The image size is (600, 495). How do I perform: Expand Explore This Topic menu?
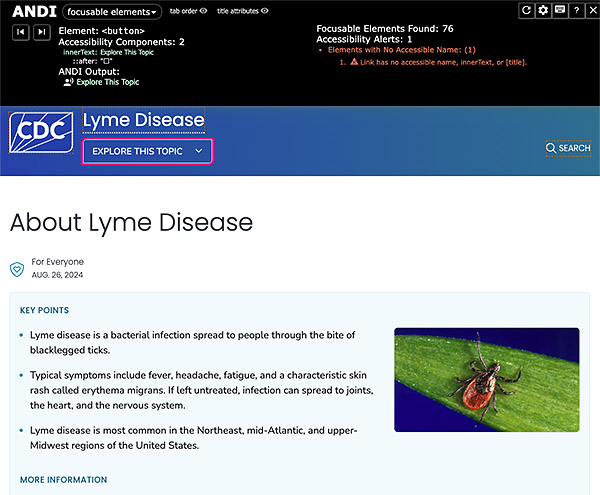pos(147,151)
